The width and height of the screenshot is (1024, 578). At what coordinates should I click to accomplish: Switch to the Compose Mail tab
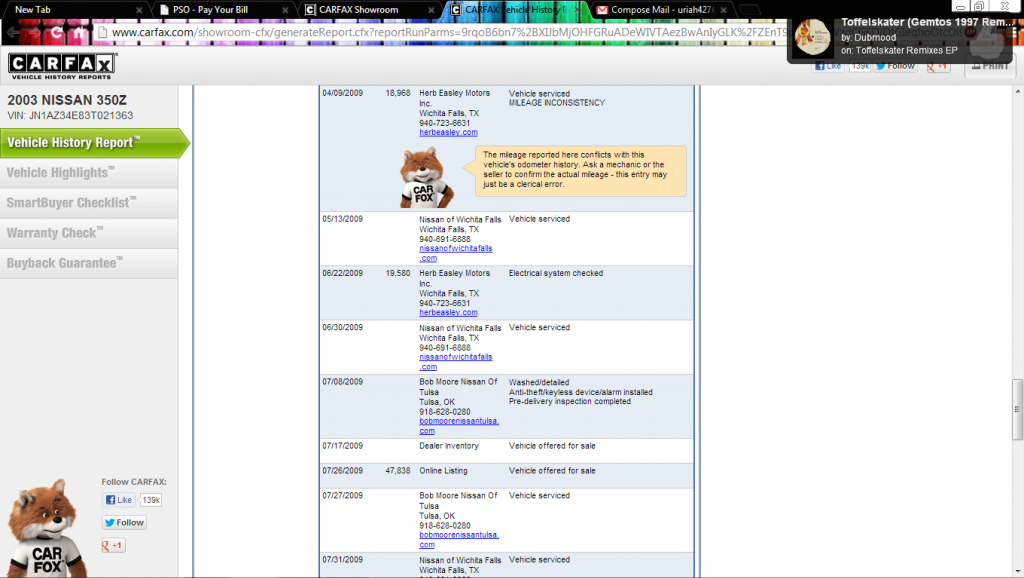[661, 10]
